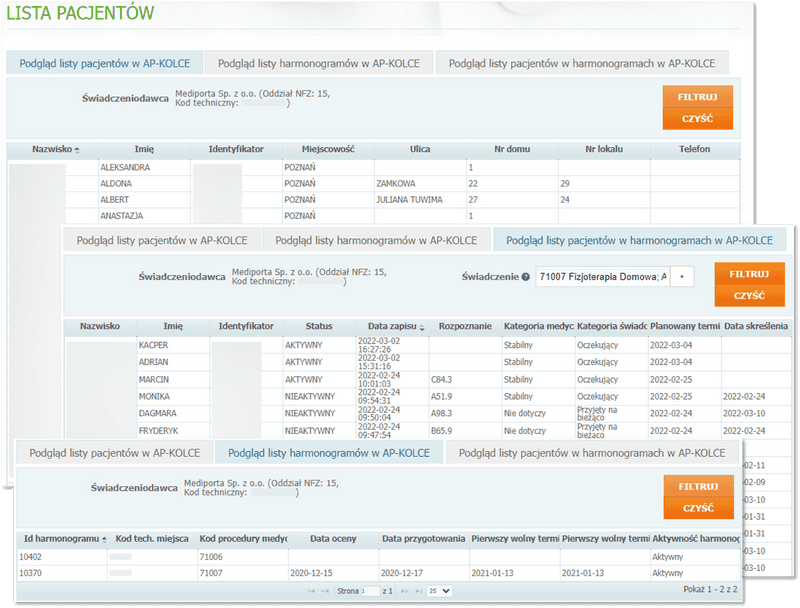Screen dimensions: 800x608
Task: Click FILTRUJ button in bottom window
Action: (698, 487)
